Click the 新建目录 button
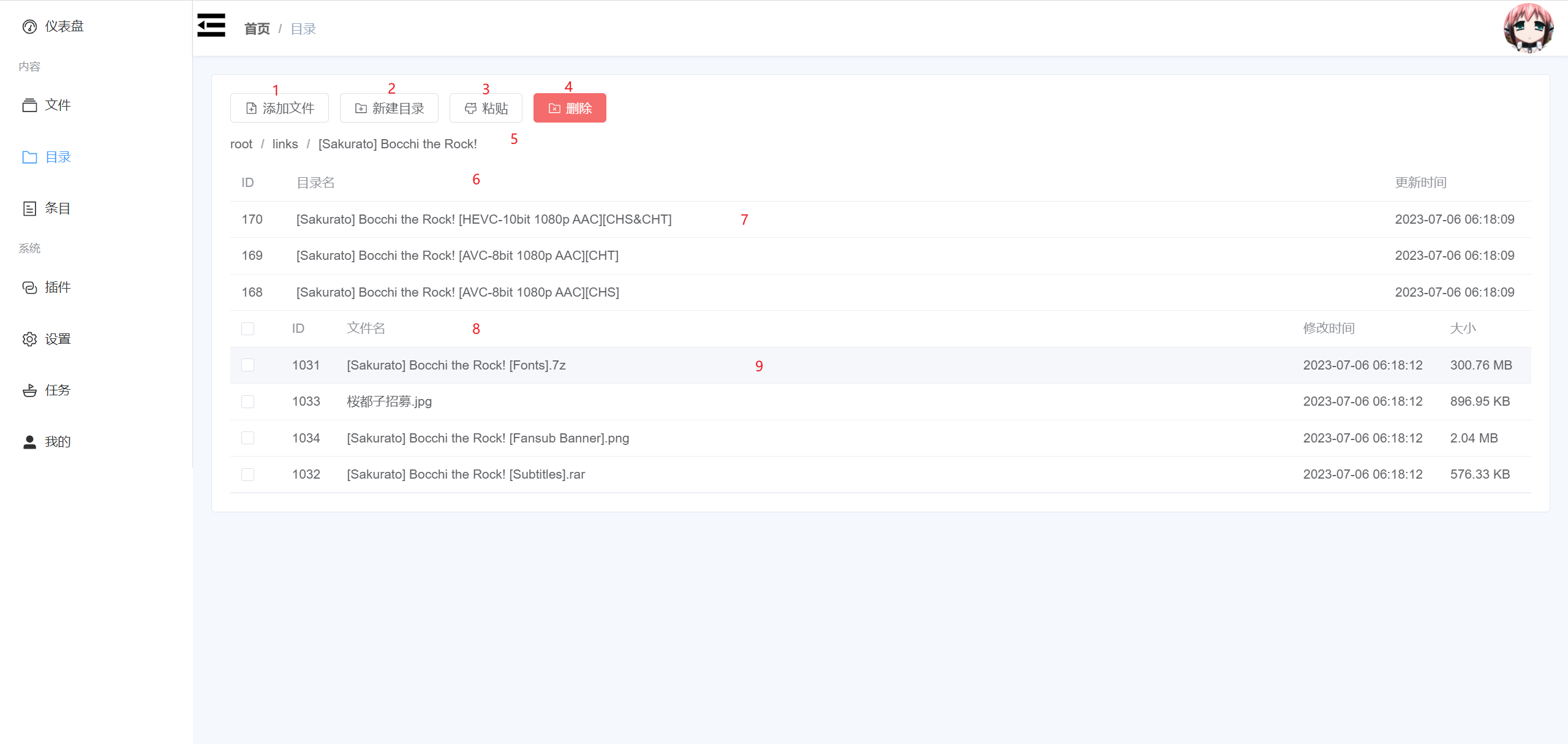This screenshot has height=744, width=1568. (x=389, y=108)
